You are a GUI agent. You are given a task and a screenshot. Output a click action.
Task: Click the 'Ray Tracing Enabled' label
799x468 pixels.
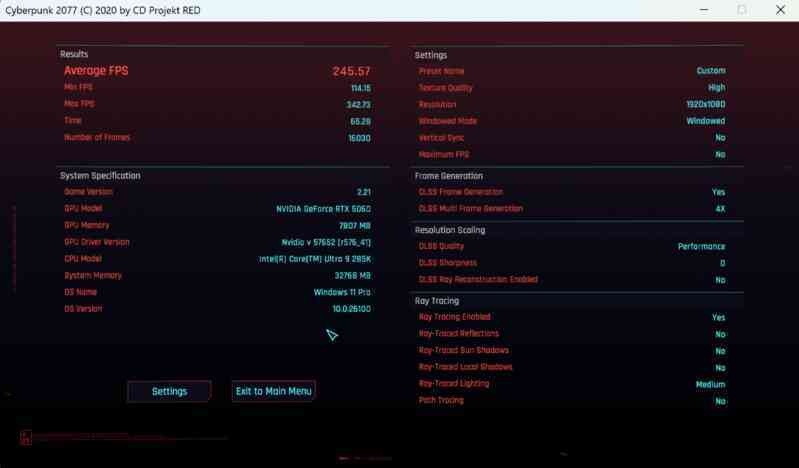pyautogui.click(x=455, y=317)
